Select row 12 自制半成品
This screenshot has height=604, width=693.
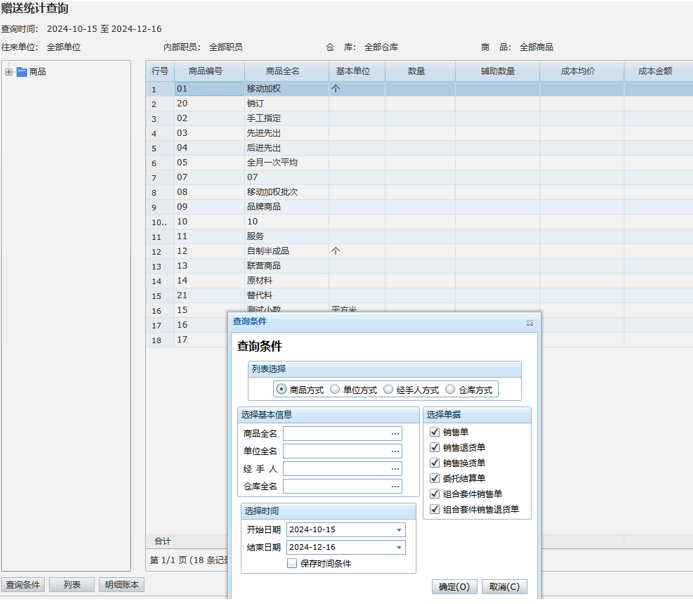coord(267,251)
